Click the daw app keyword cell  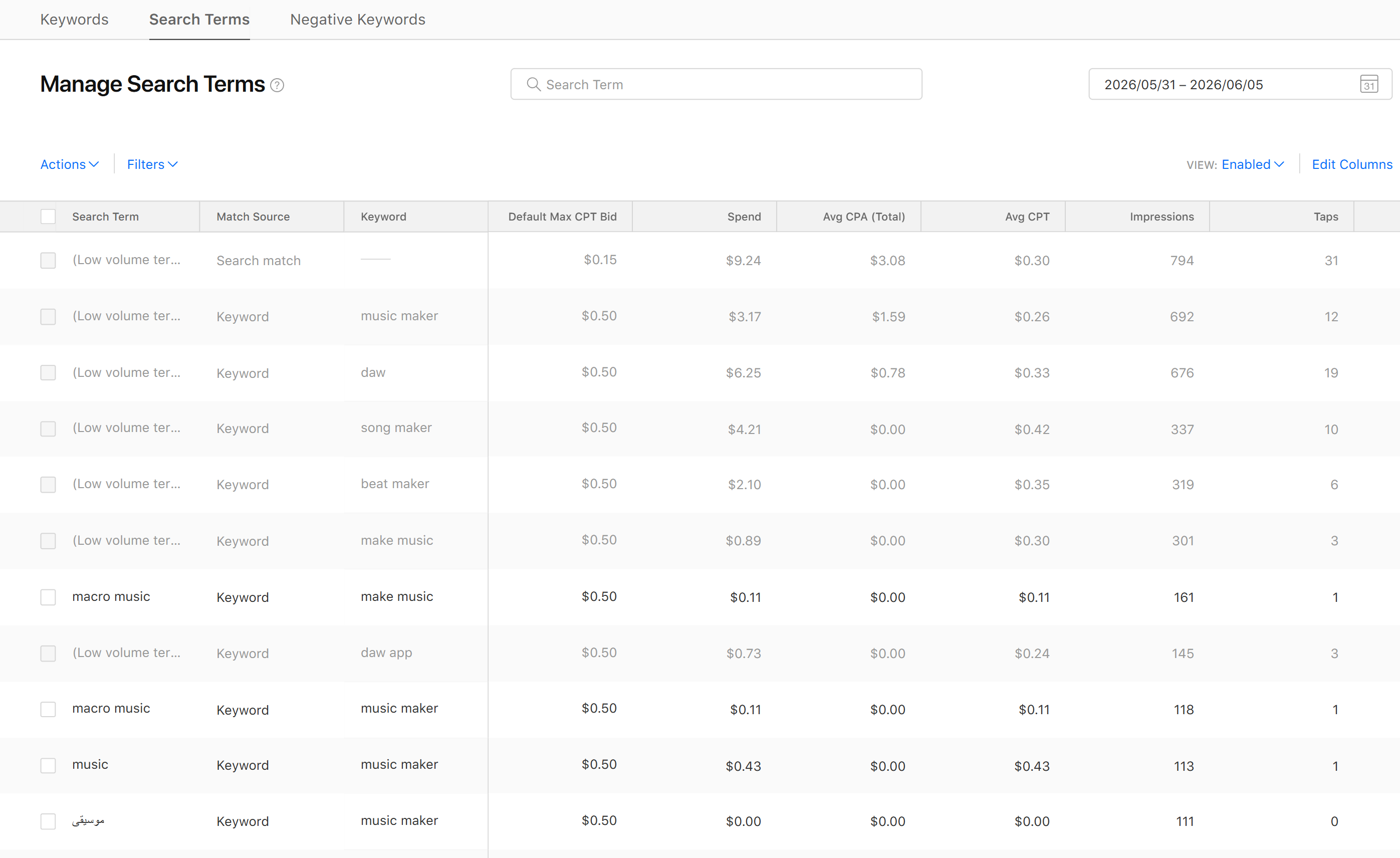[x=386, y=653]
